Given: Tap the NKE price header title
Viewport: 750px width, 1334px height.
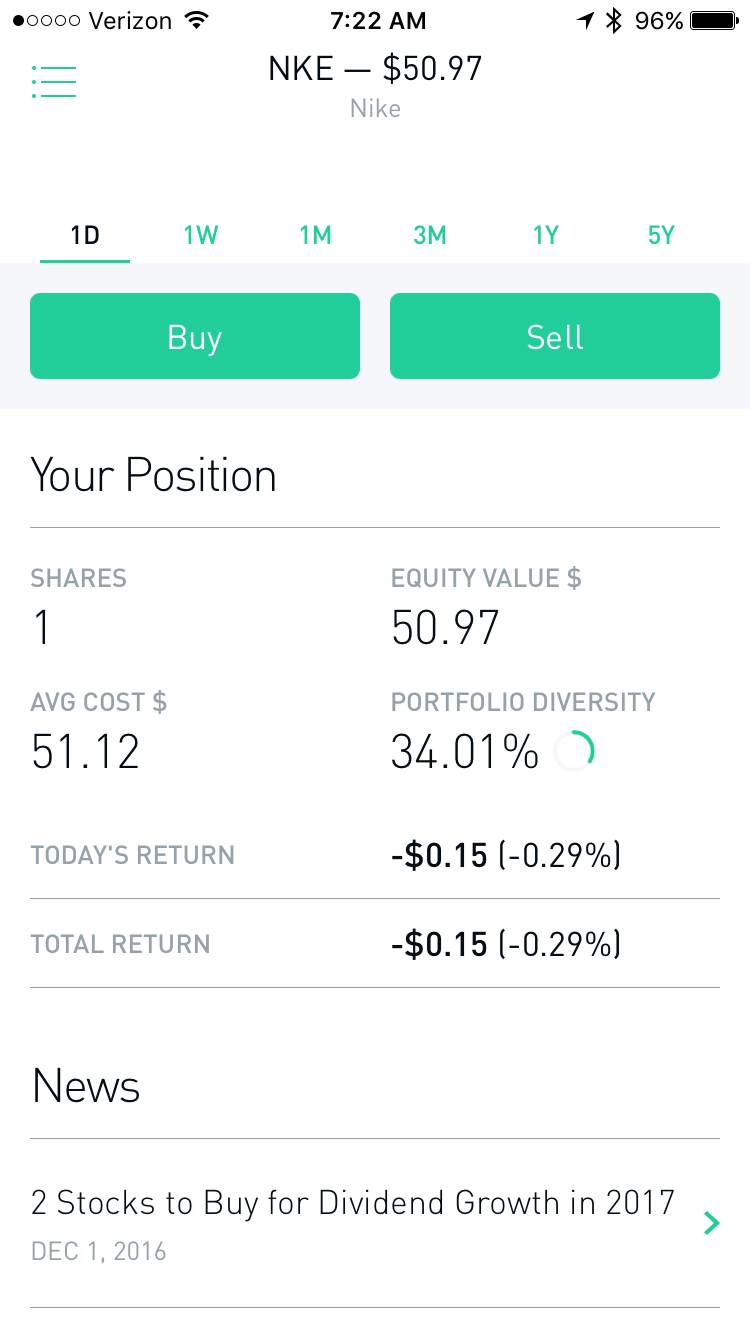Looking at the screenshot, I should [x=375, y=69].
